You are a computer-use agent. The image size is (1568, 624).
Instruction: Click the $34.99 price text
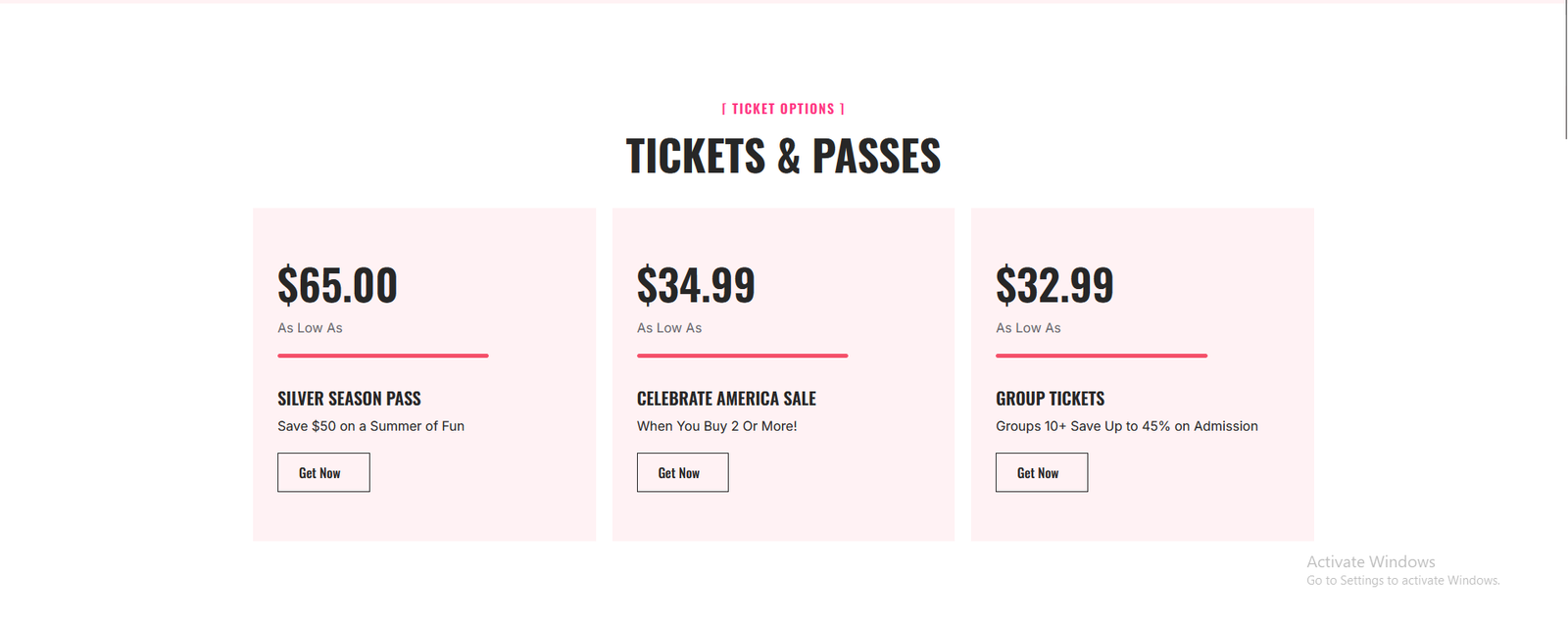pyautogui.click(x=696, y=285)
